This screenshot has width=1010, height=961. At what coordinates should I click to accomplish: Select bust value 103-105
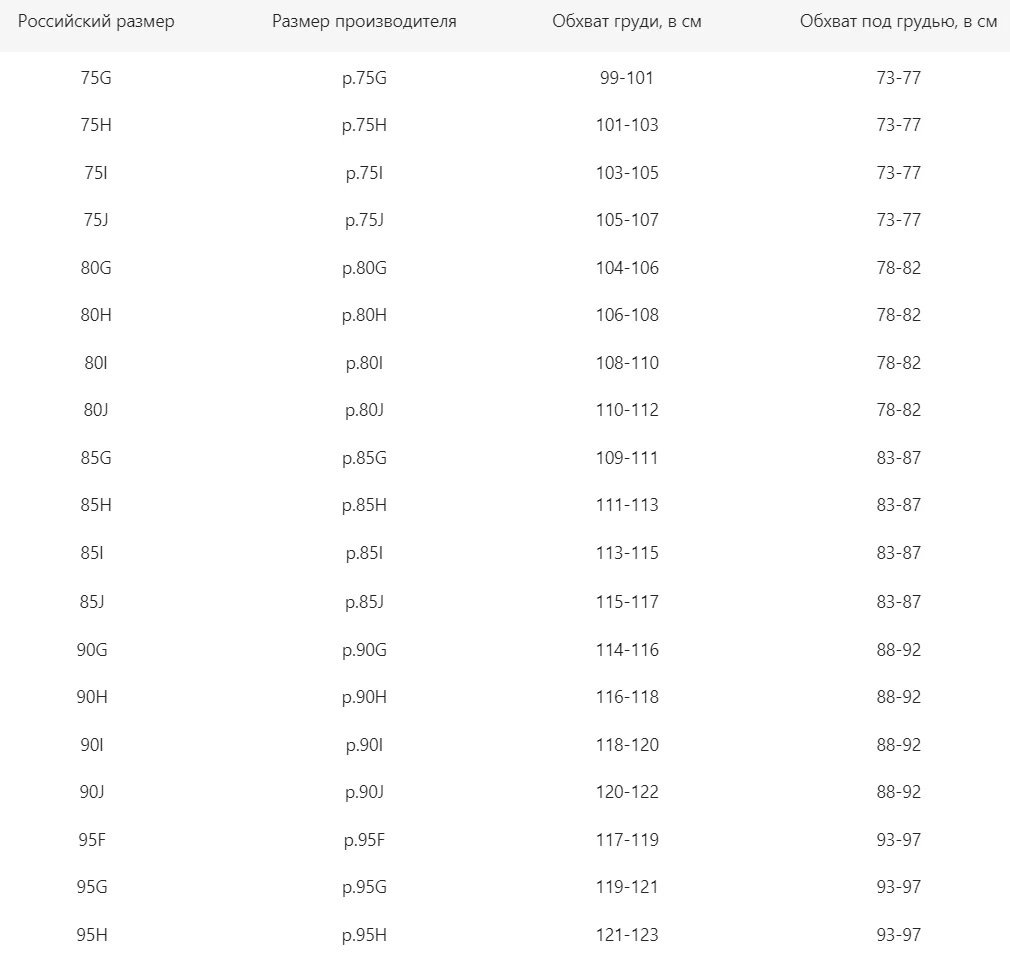[627, 173]
